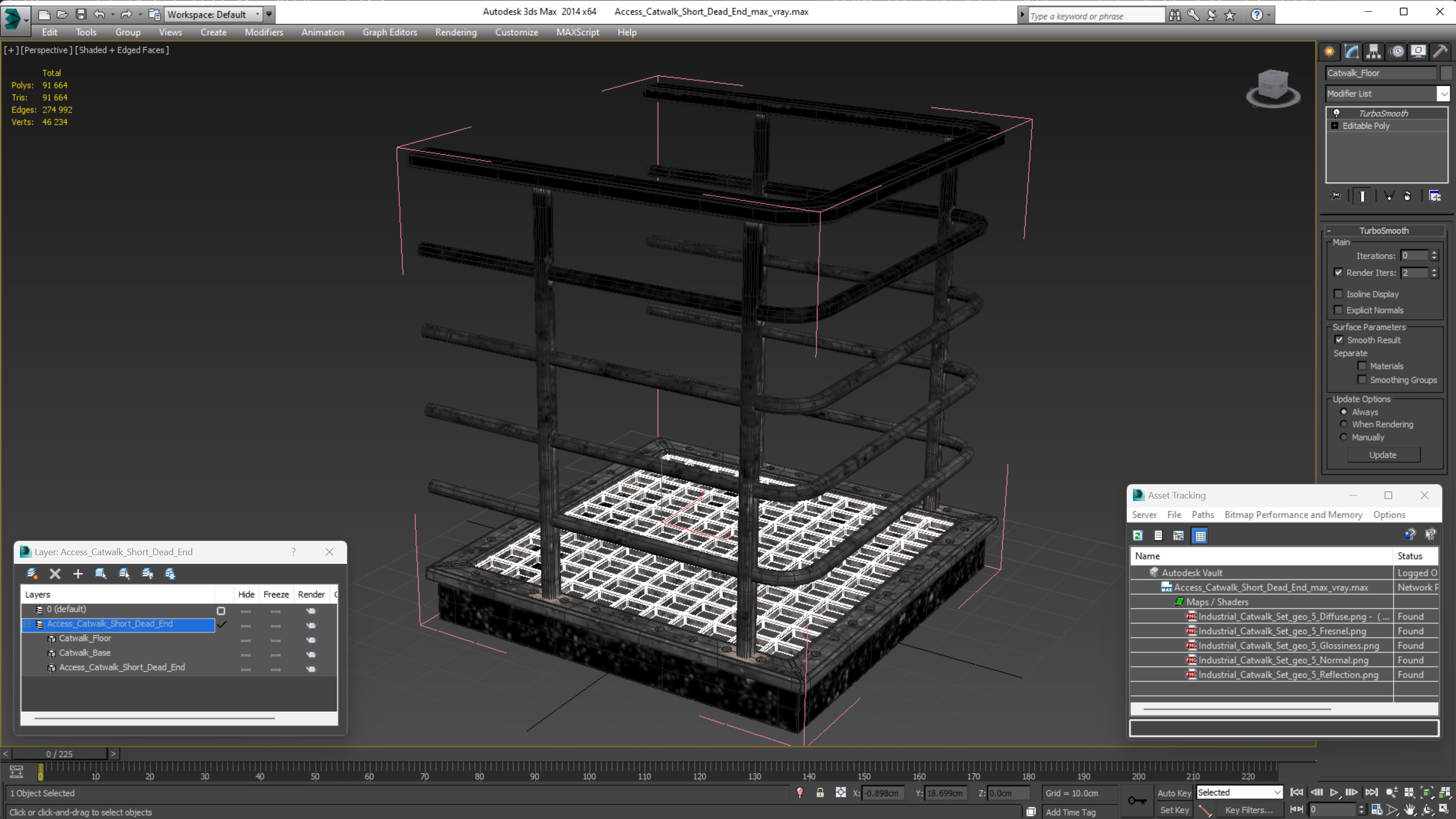The width and height of the screenshot is (1456, 819).
Task: Open the Hierarchy command panel tab
Action: pyautogui.click(x=1373, y=52)
